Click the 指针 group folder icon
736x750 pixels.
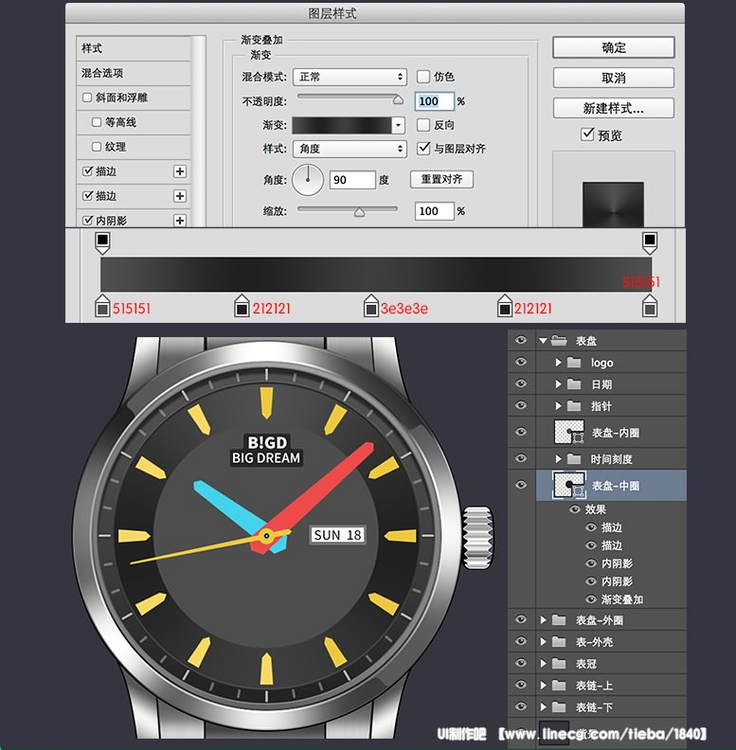574,406
